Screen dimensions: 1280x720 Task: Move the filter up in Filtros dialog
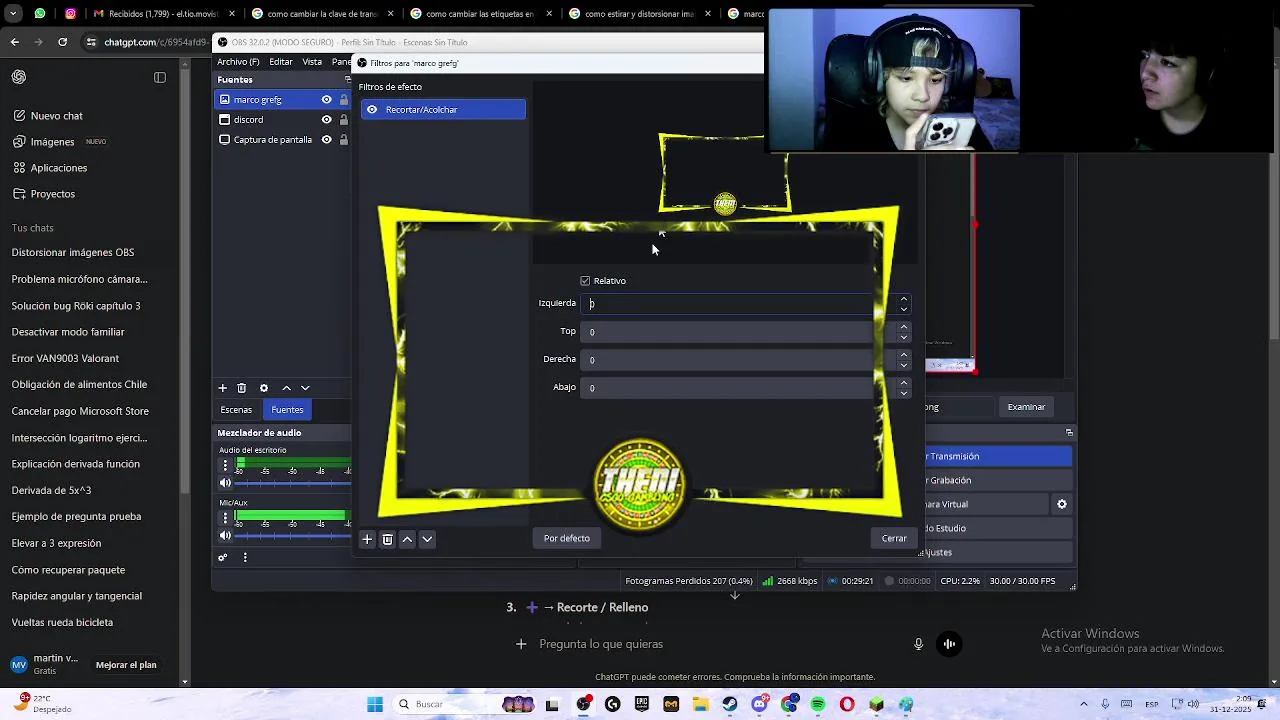[x=407, y=539]
